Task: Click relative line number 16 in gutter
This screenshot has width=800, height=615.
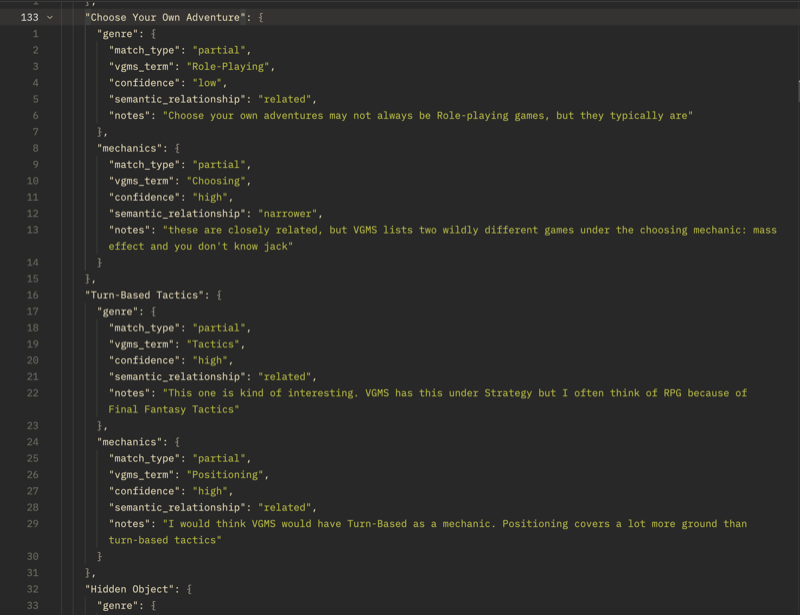Action: pyautogui.click(x=33, y=295)
